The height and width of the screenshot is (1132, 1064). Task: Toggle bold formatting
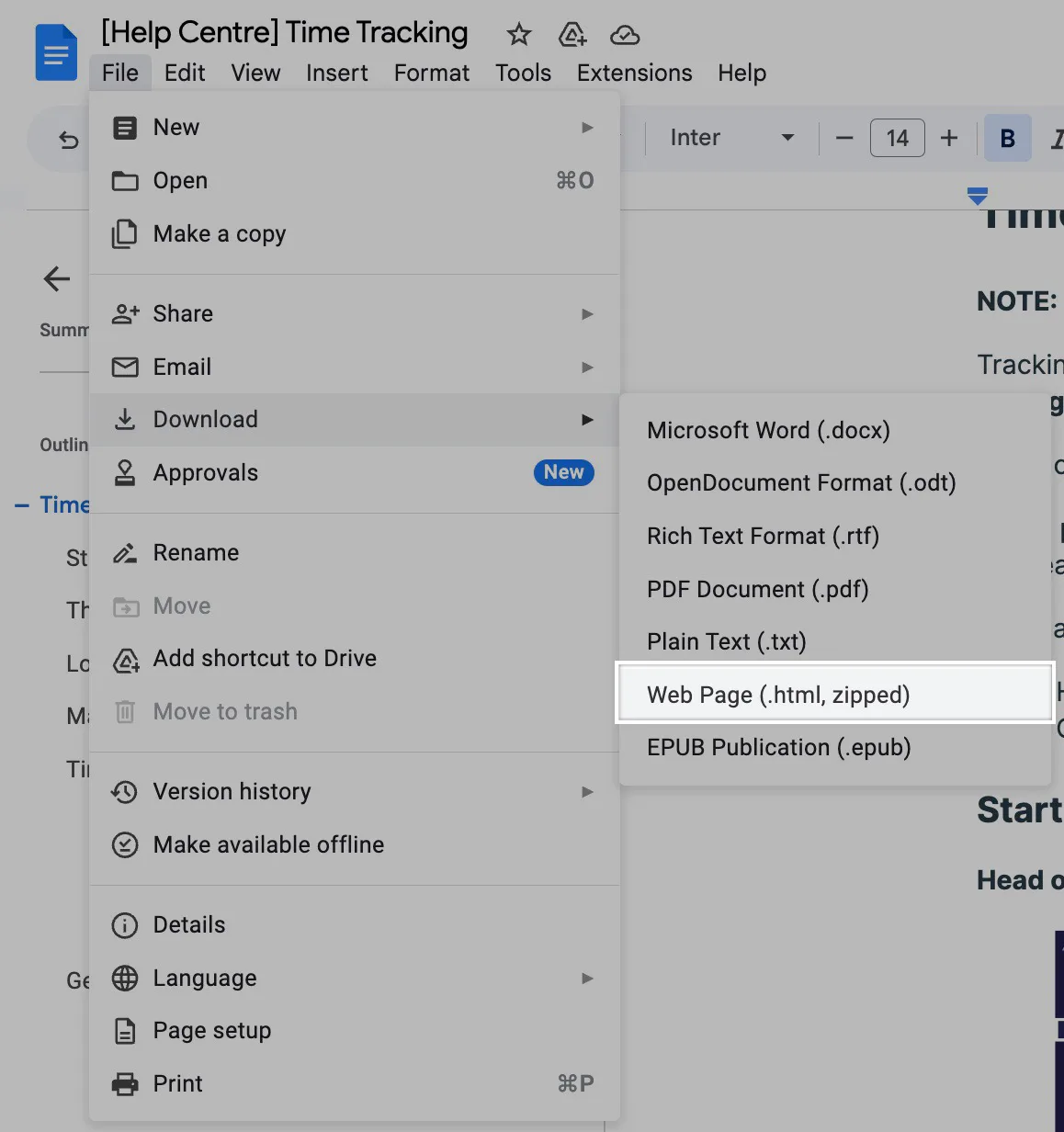point(1007,138)
